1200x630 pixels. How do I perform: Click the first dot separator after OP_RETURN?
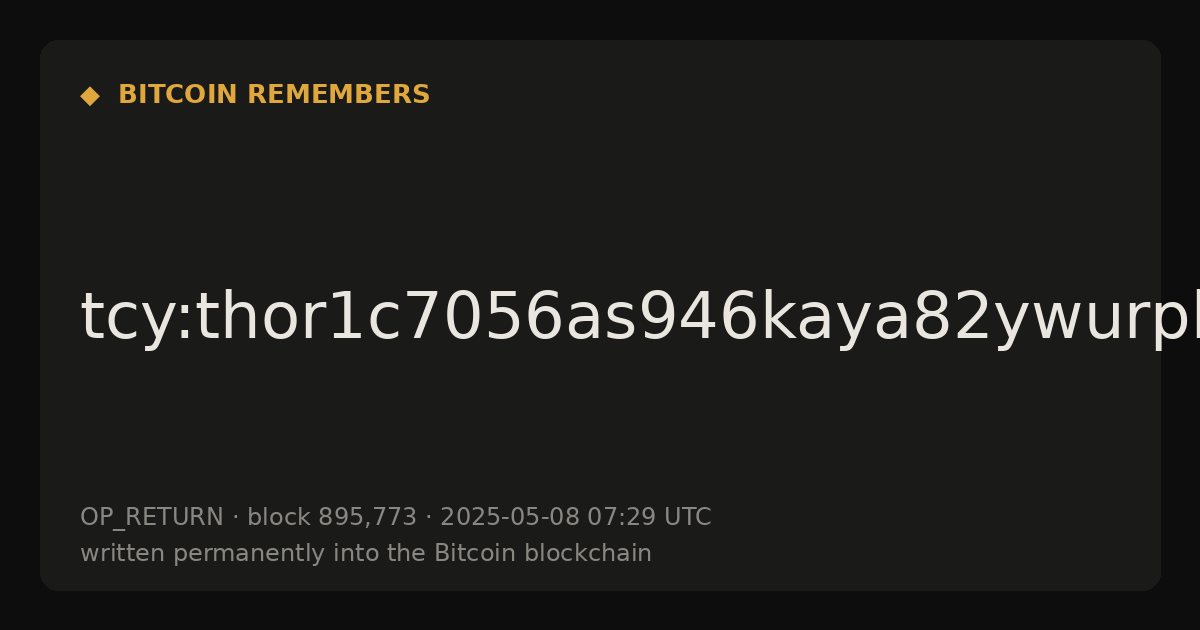(235, 518)
